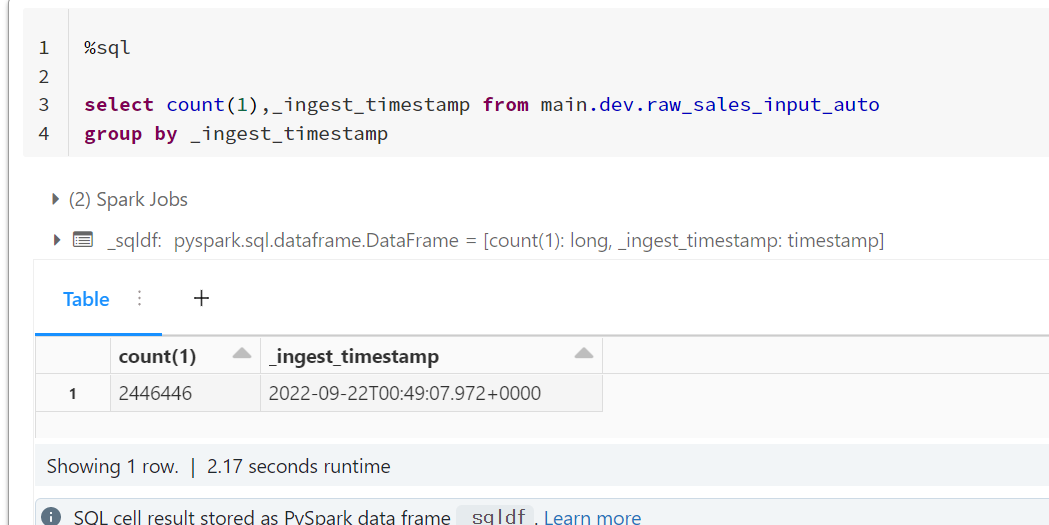Place cursor on the group by code line
This screenshot has height=525, width=1049.
(236, 134)
